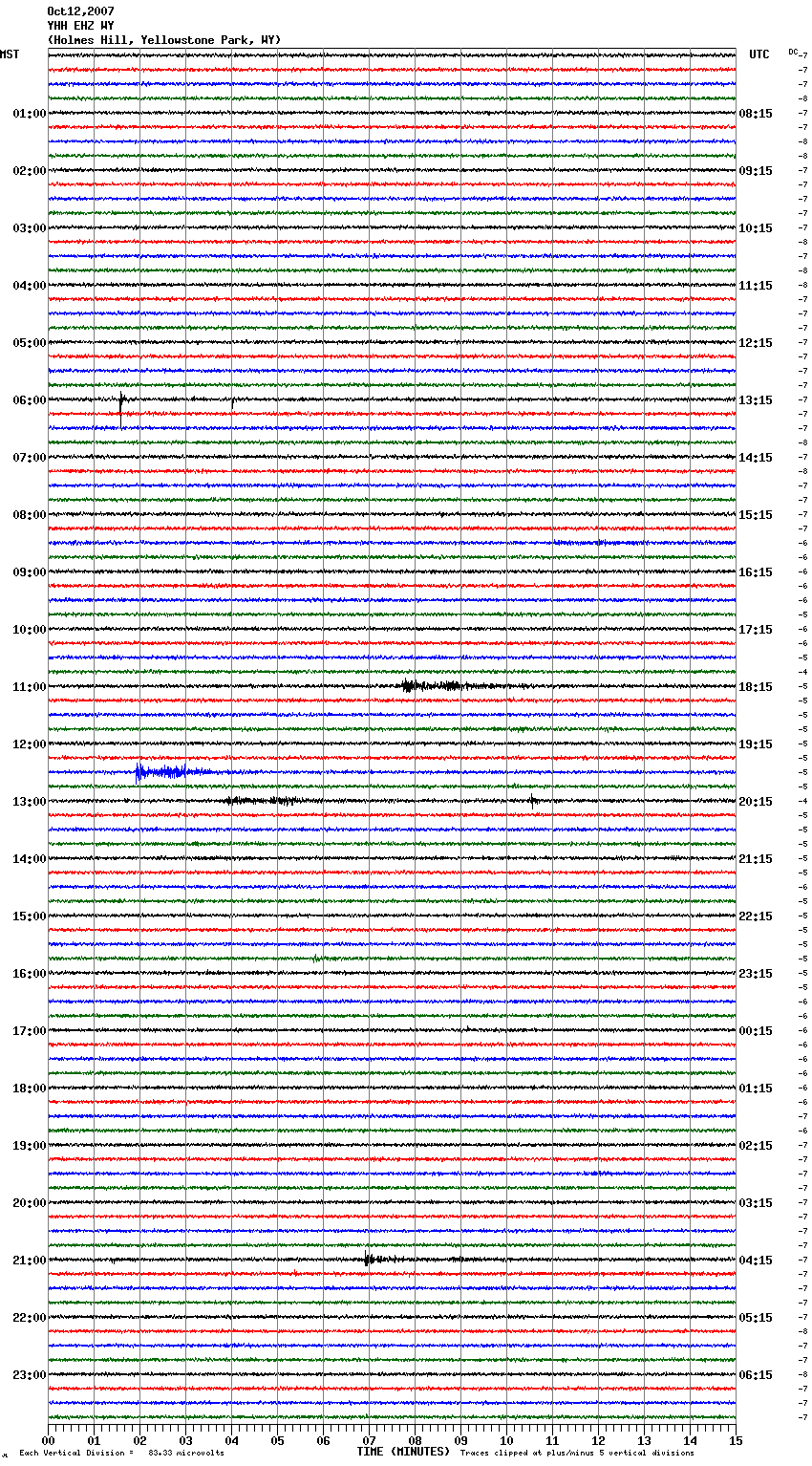This screenshot has width=812, height=1466.
Task: Select the 23:00 MST time label
Action: pyautogui.click(x=30, y=1375)
